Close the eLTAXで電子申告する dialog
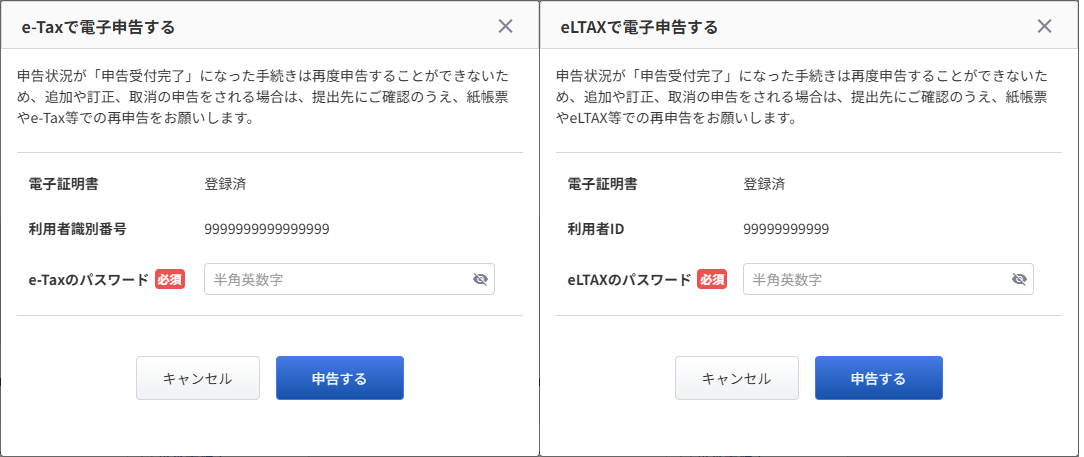 1045,26
